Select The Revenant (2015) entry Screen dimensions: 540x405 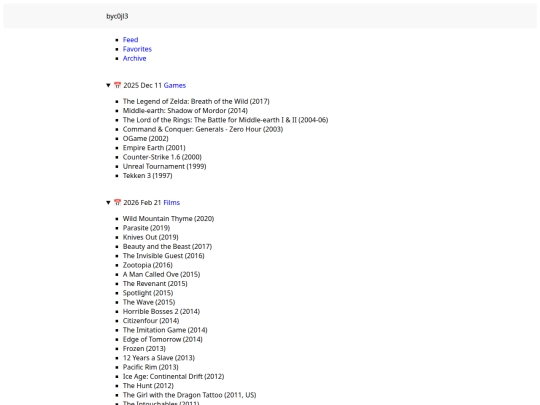pos(155,284)
